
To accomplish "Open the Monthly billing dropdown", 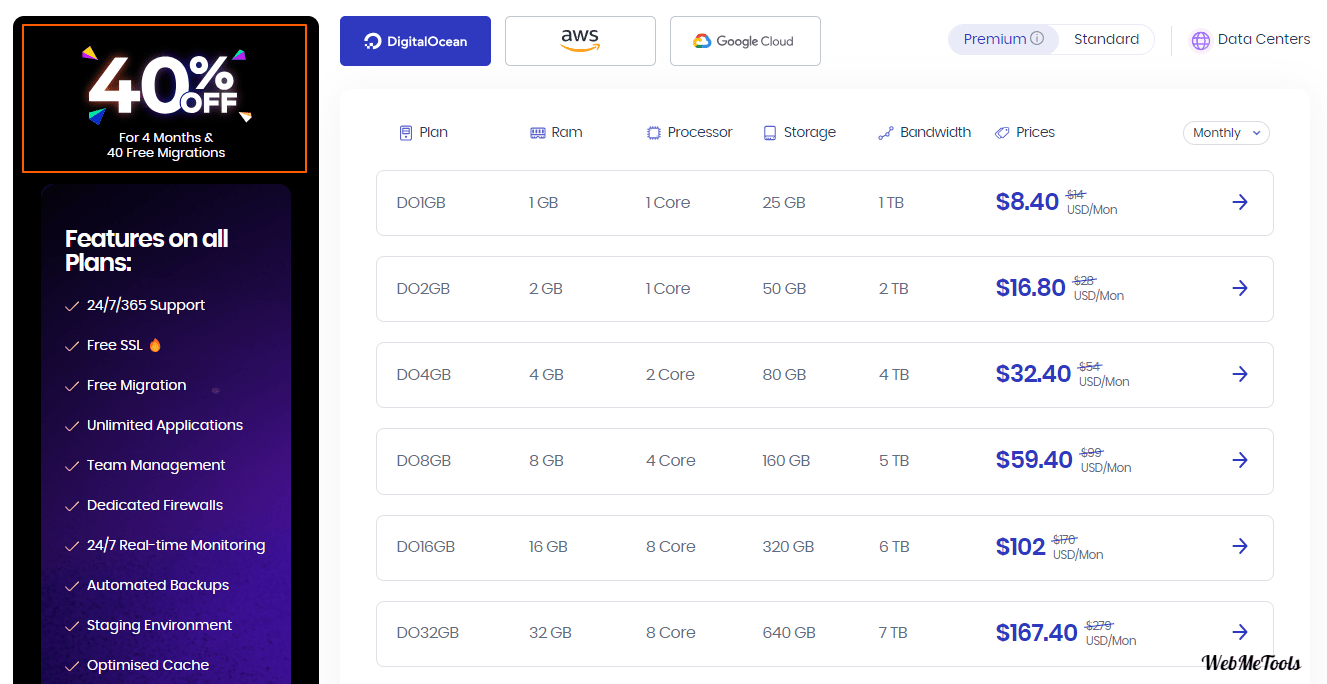I will (x=1226, y=133).
